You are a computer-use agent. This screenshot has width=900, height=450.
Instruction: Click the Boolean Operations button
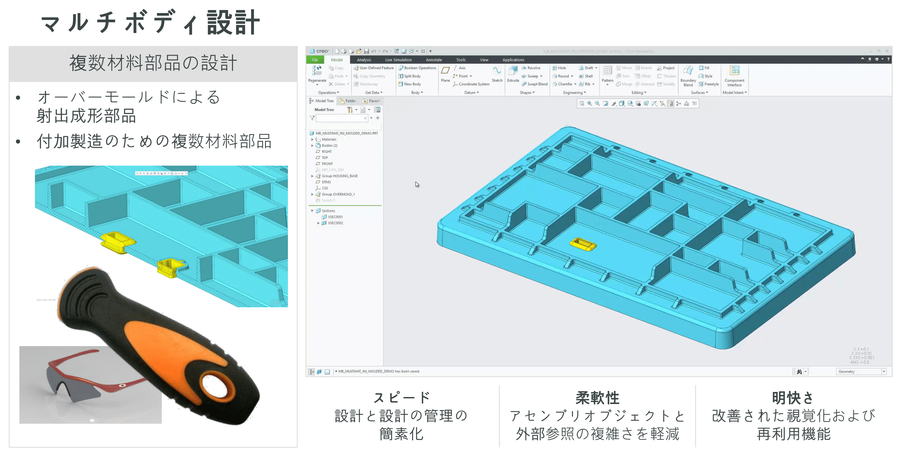(416, 68)
